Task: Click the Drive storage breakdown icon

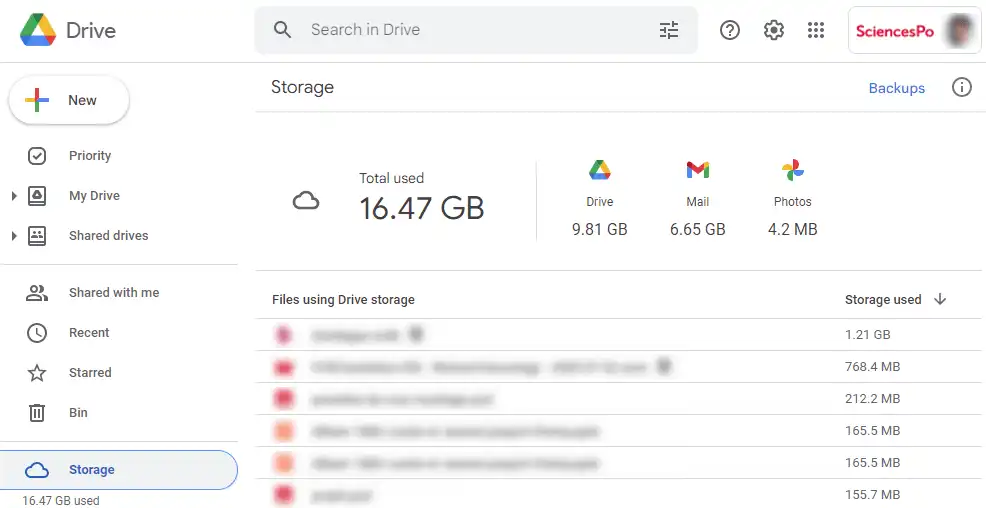Action: (x=599, y=170)
